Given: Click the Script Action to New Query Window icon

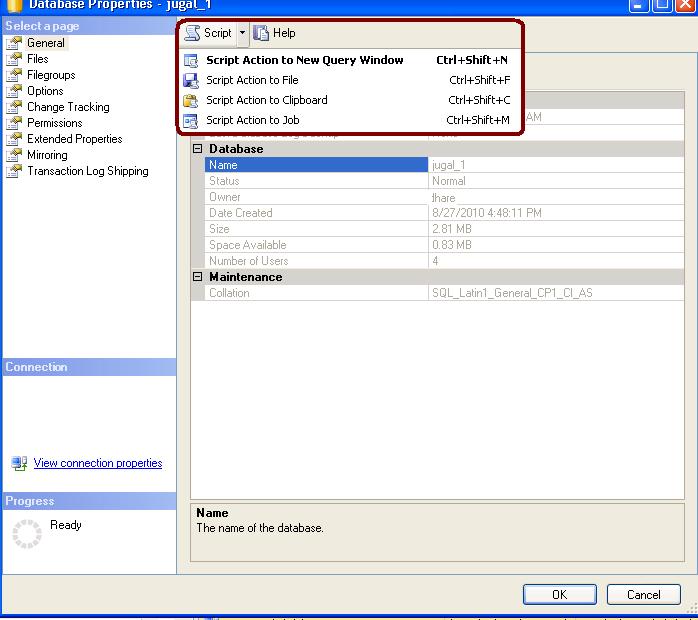Looking at the screenshot, I should (191, 60).
